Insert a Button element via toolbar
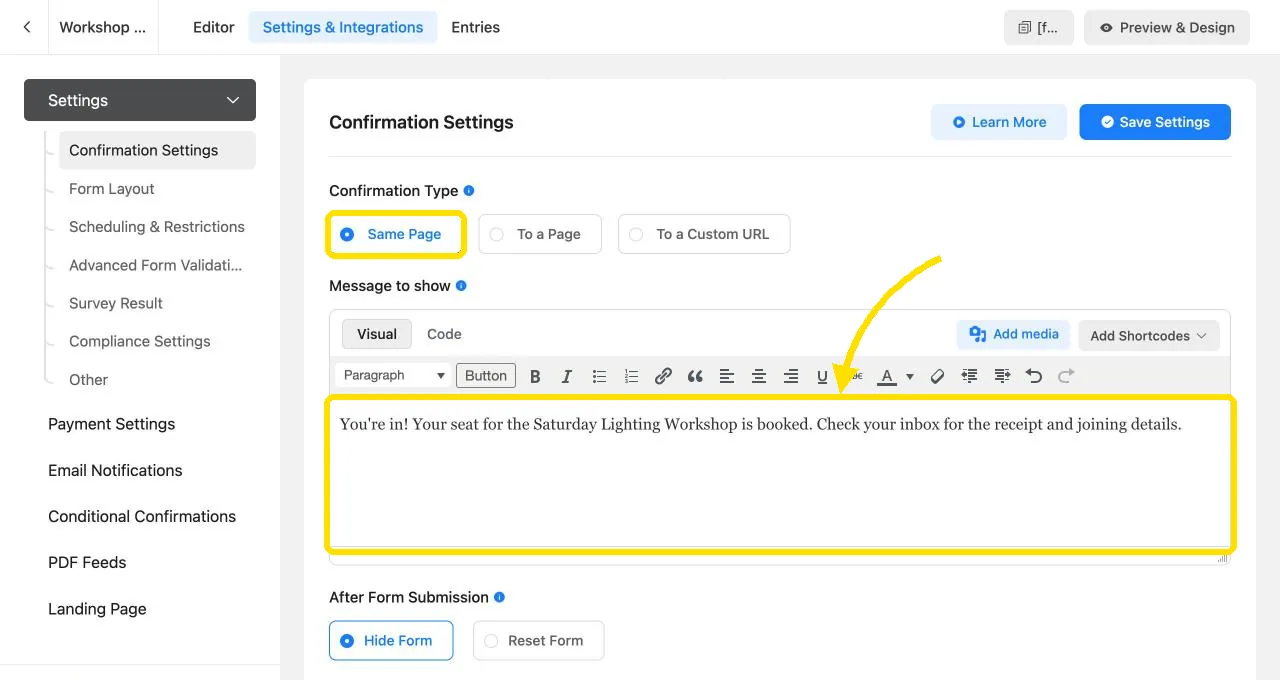Viewport: 1280px width, 680px height. point(486,376)
